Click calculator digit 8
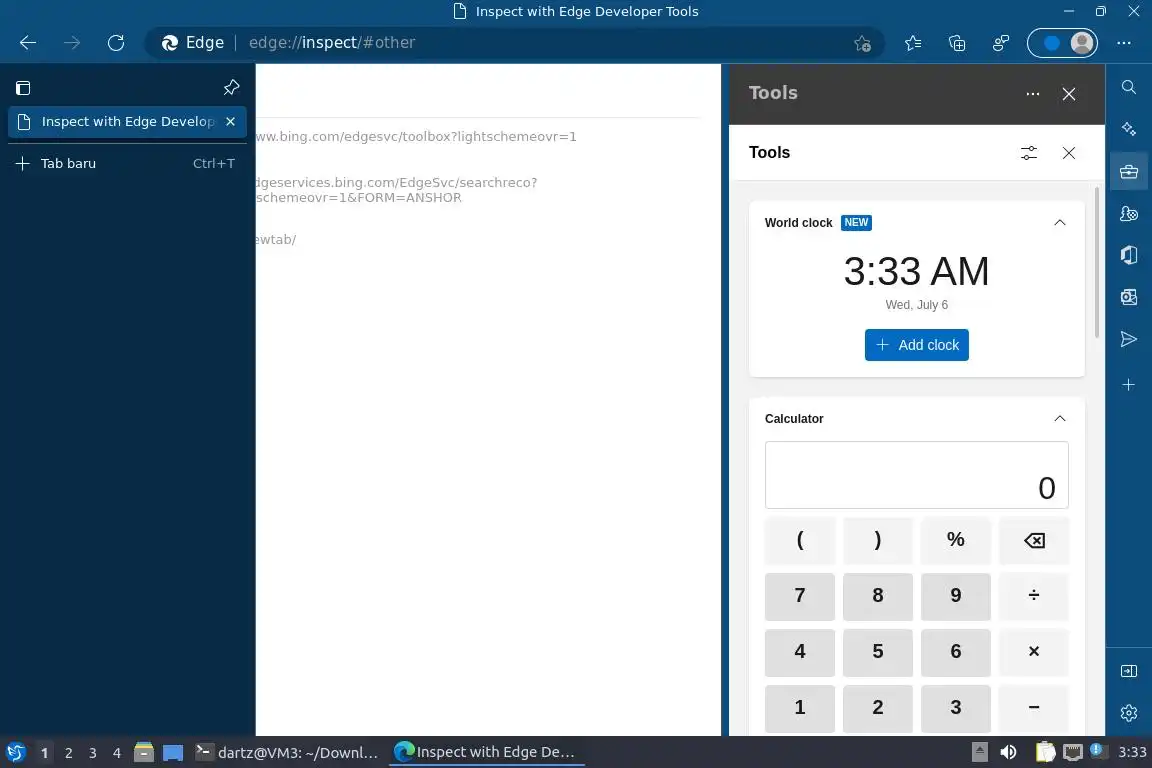The width and height of the screenshot is (1152, 768). pos(877,596)
